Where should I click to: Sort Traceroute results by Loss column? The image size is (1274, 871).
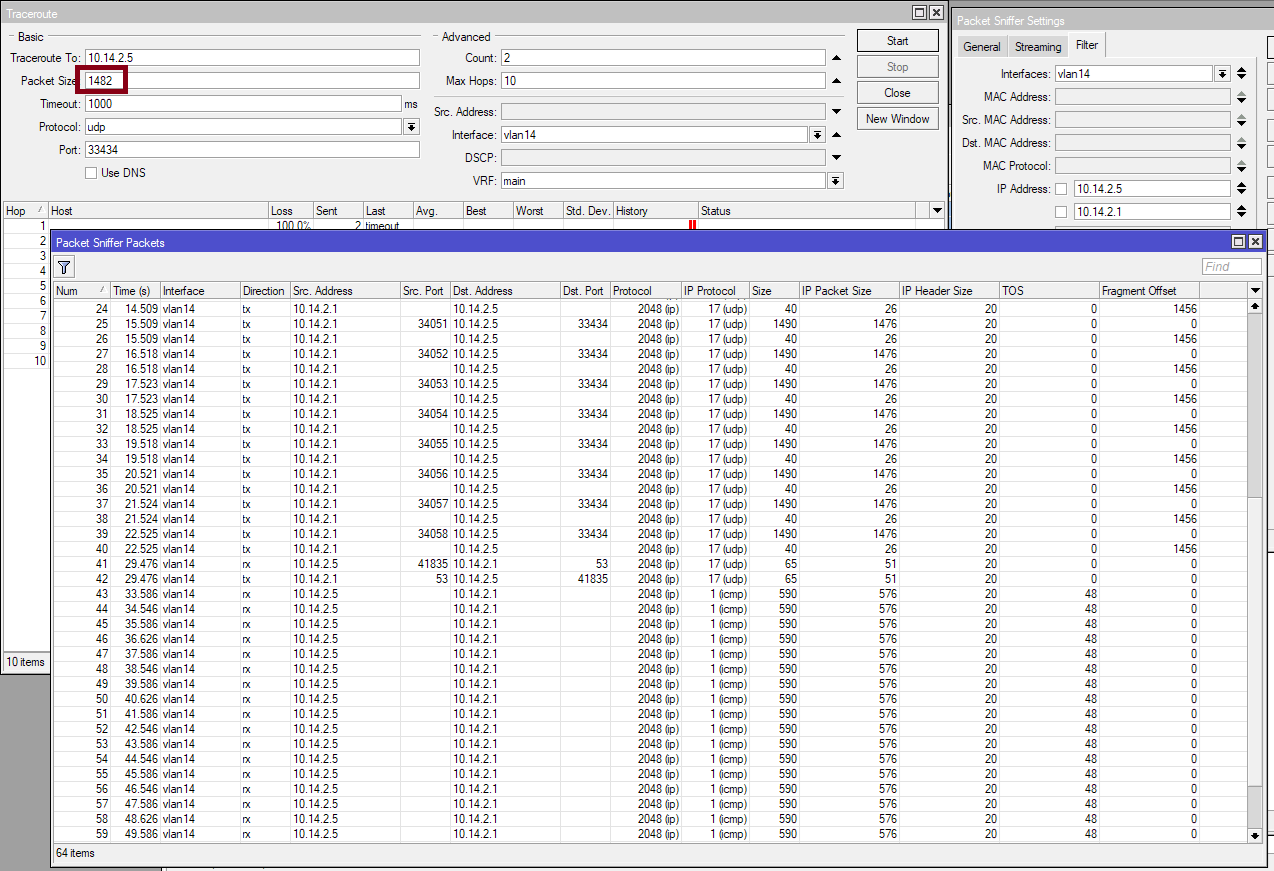point(290,211)
